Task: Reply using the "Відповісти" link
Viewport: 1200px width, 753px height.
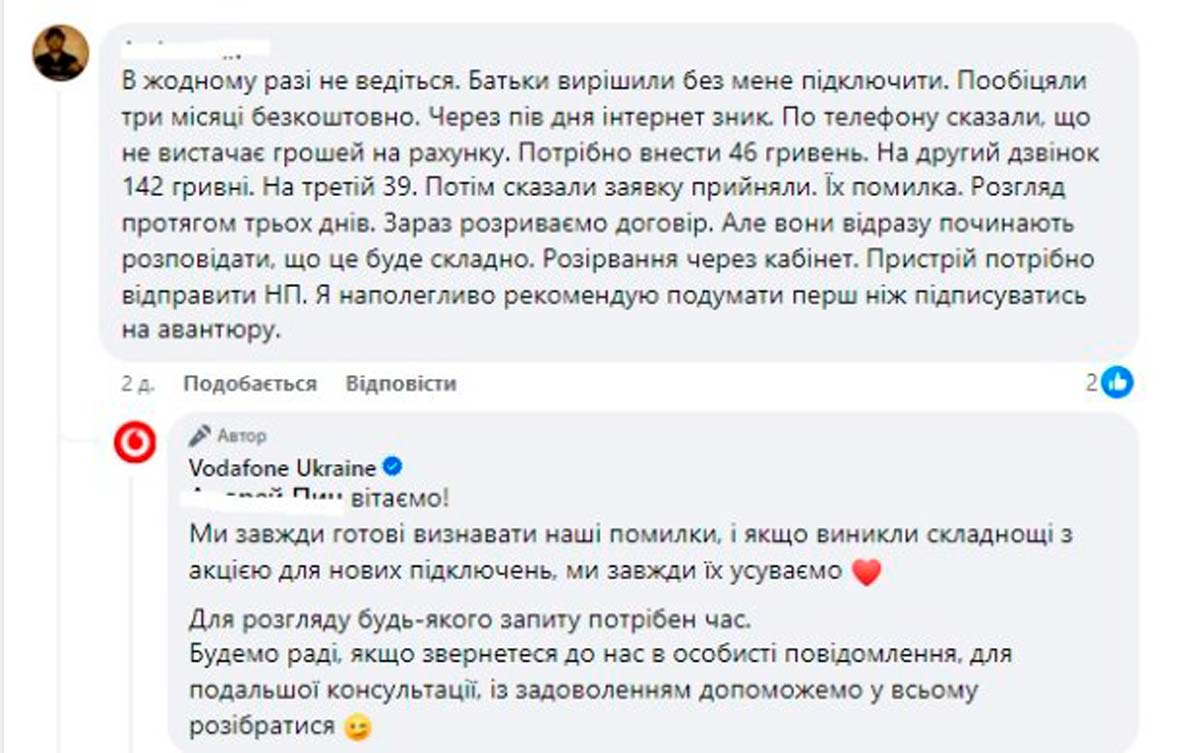Action: (400, 384)
